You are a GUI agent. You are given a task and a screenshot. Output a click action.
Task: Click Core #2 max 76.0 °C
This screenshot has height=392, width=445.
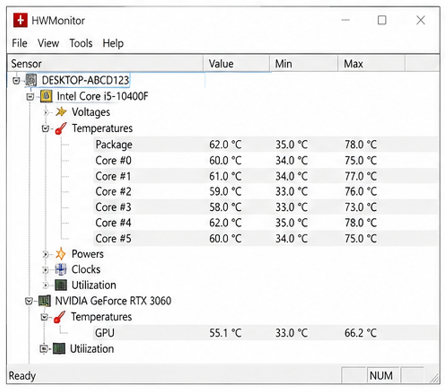360,191
